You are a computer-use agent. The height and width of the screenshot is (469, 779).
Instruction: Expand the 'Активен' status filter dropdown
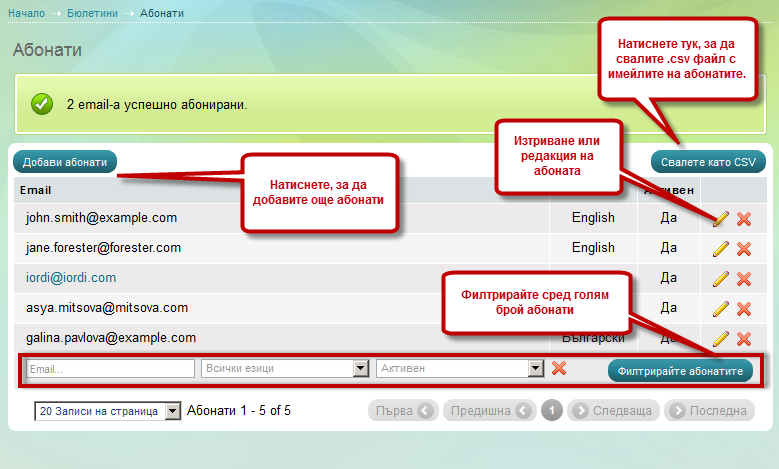[460, 369]
